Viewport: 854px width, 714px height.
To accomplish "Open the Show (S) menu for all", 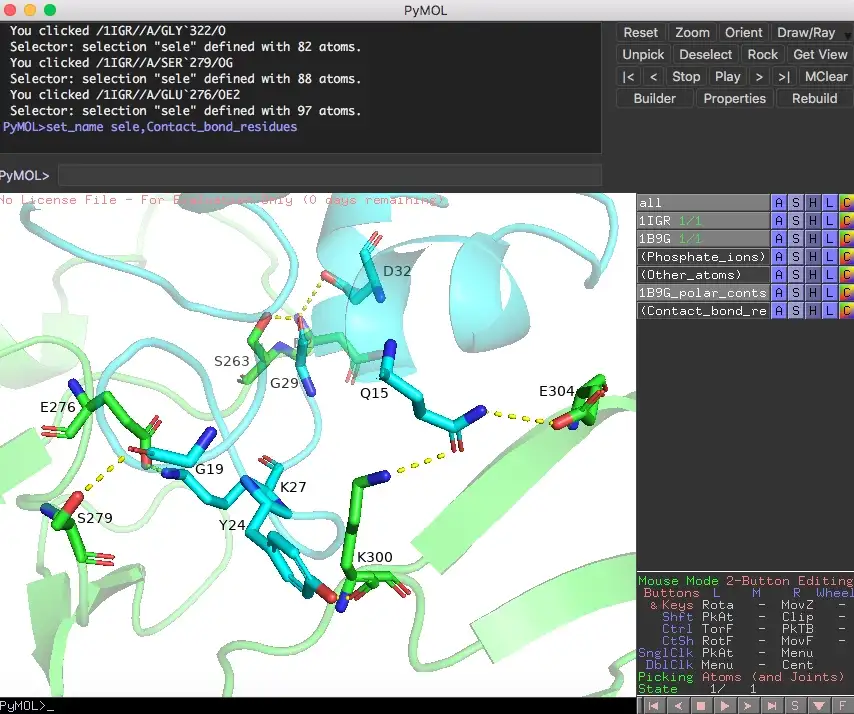I will click(795, 203).
